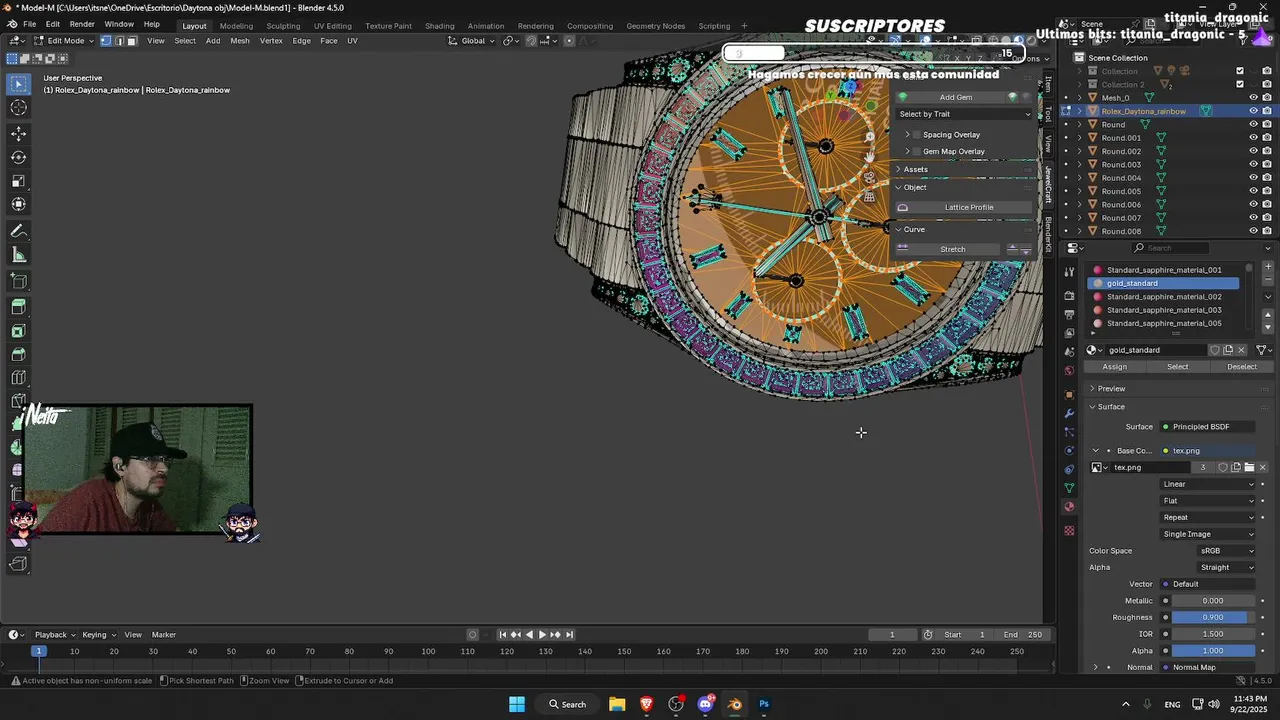Image resolution: width=1280 pixels, height=720 pixels.
Task: Click fake user shield for gold_standard
Action: (x=1214, y=350)
